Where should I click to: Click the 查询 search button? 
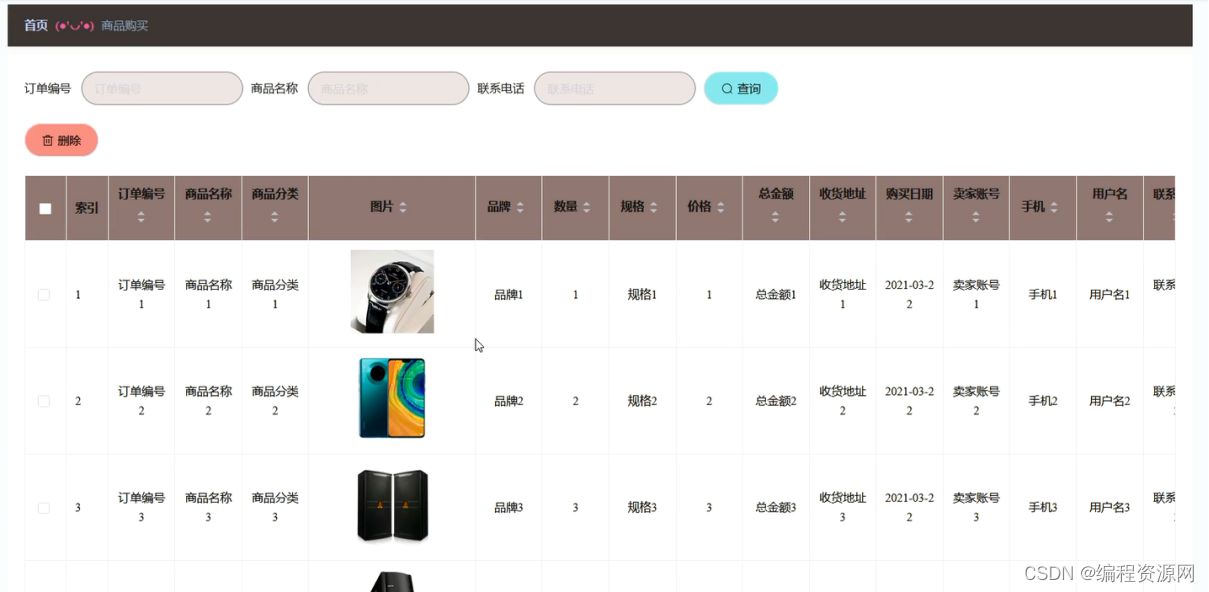coord(741,88)
